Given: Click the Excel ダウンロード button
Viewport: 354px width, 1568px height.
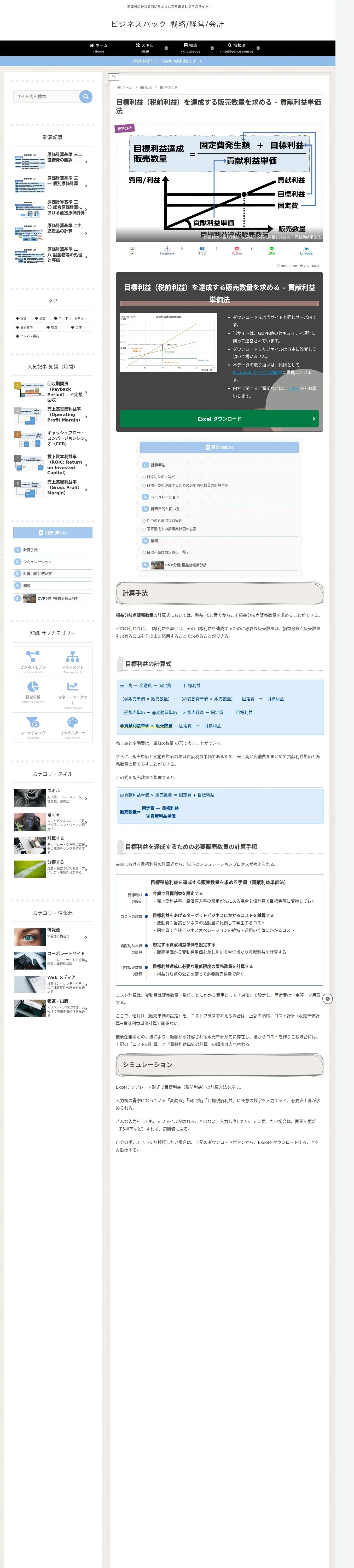Looking at the screenshot, I should (x=219, y=419).
